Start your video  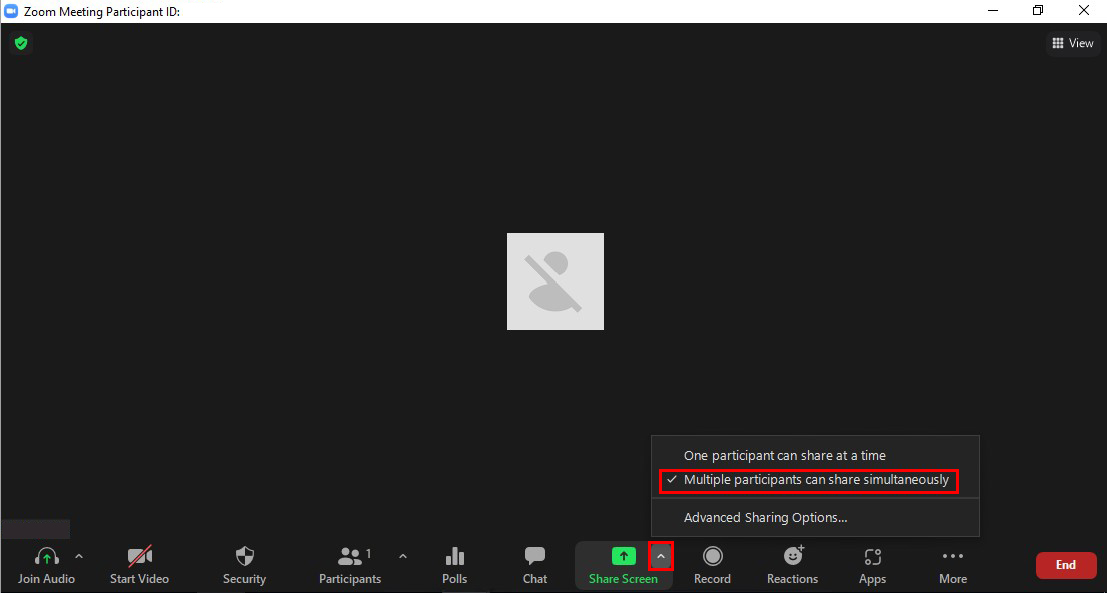[138, 565]
